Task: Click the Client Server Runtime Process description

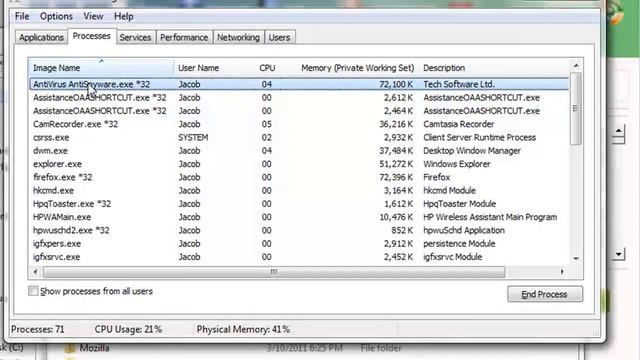Action: [x=480, y=138]
